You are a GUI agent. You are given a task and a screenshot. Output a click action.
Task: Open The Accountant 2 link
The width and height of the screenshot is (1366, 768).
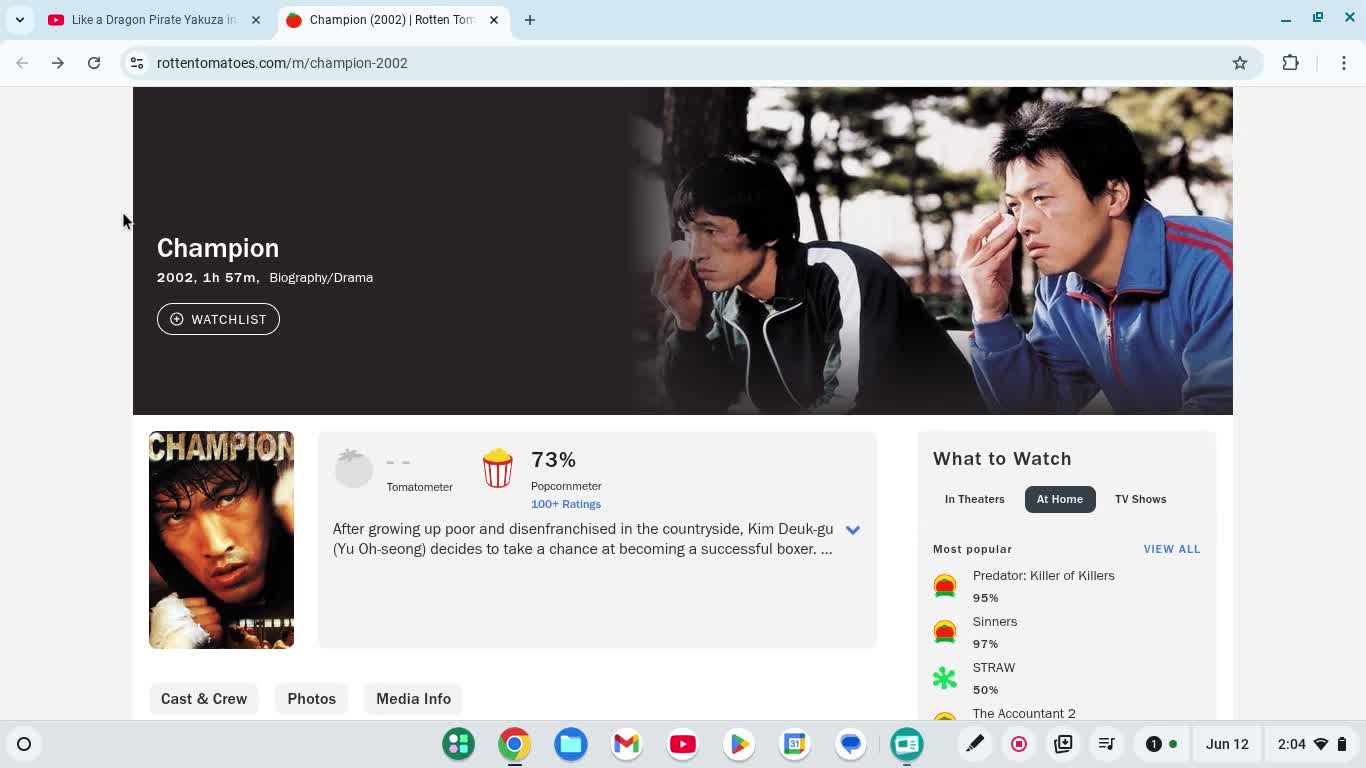pos(1024,713)
